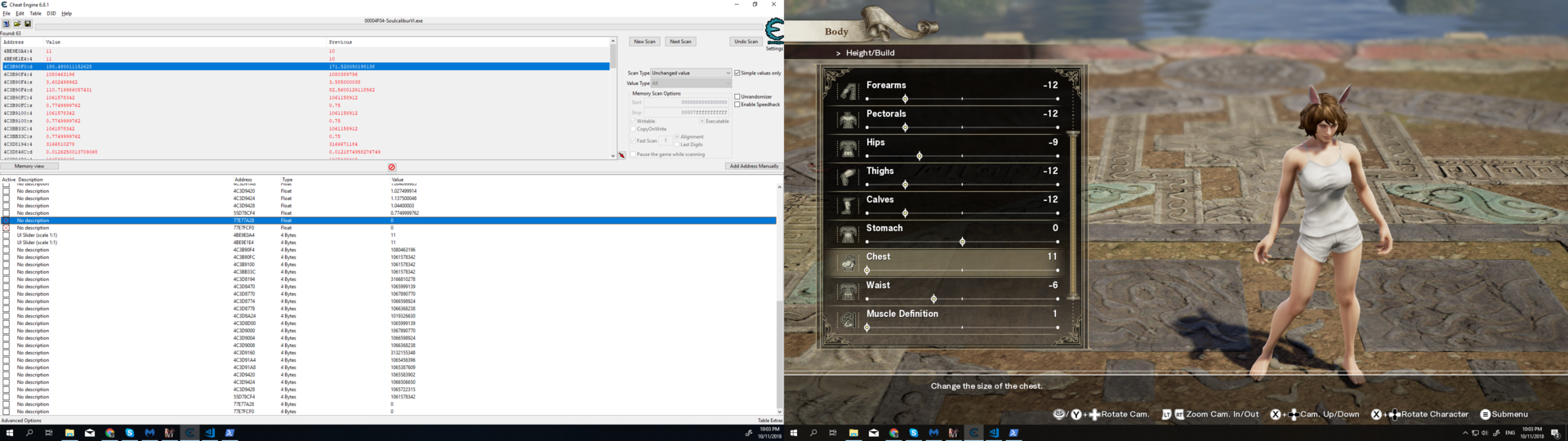Open the Table menu
Screen dimensions: 1568x441
pos(36,14)
